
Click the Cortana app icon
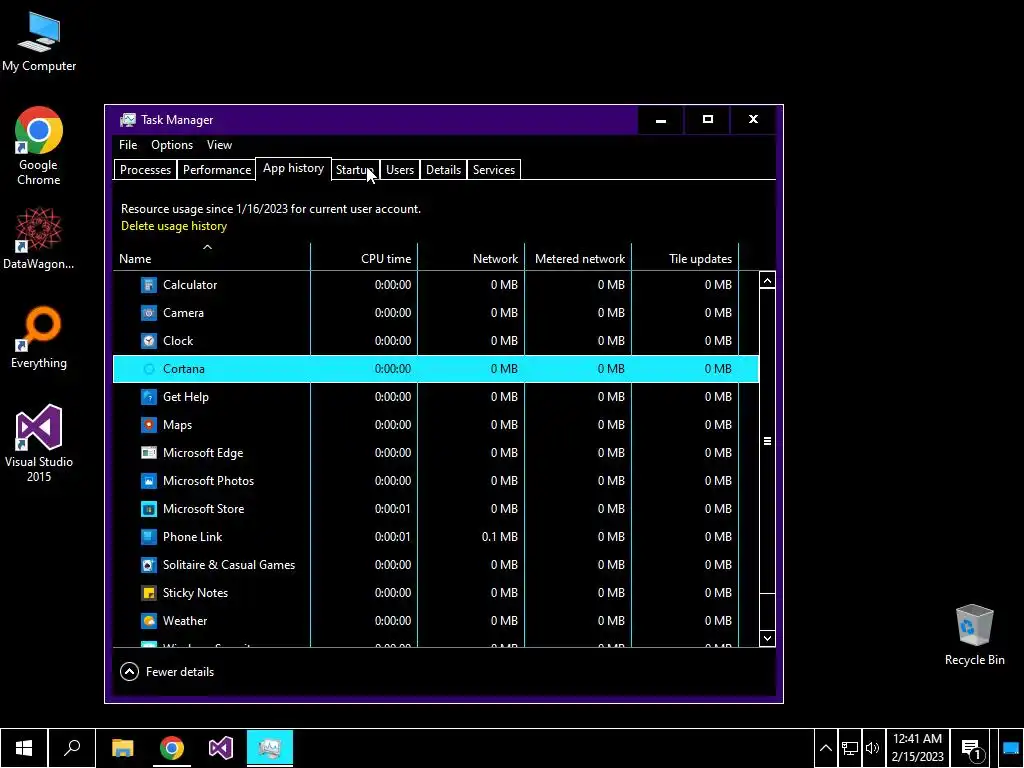click(149, 369)
